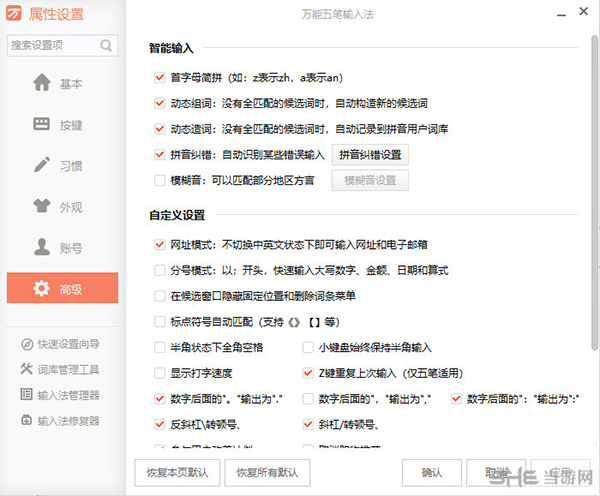Uncheck 首字母简拼 checkbox

coord(160,78)
